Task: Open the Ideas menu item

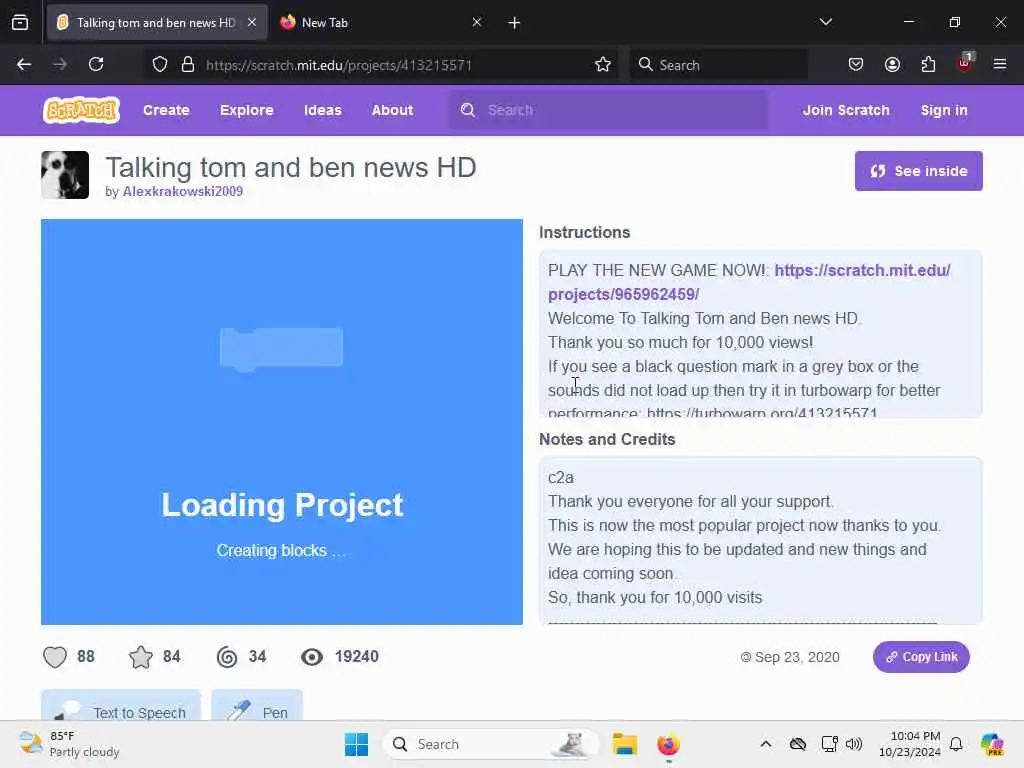Action: (323, 110)
